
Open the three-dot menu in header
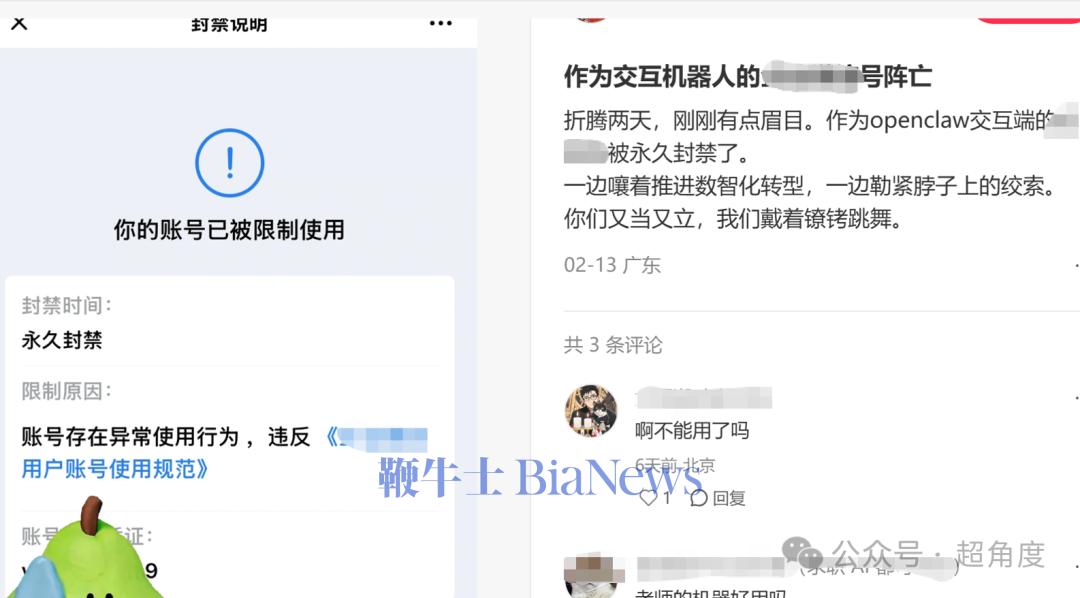[440, 23]
